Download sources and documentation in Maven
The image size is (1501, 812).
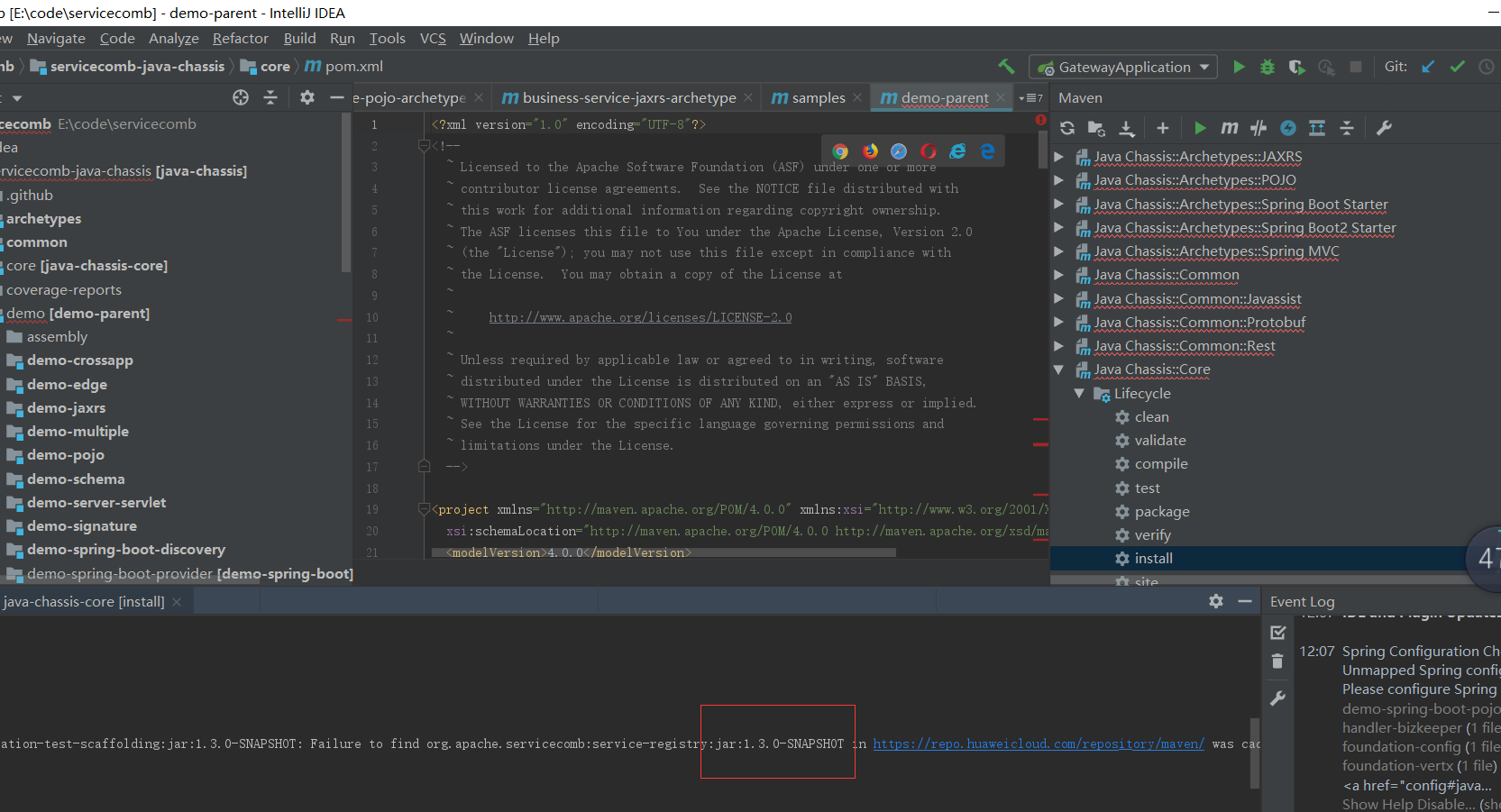(1127, 128)
